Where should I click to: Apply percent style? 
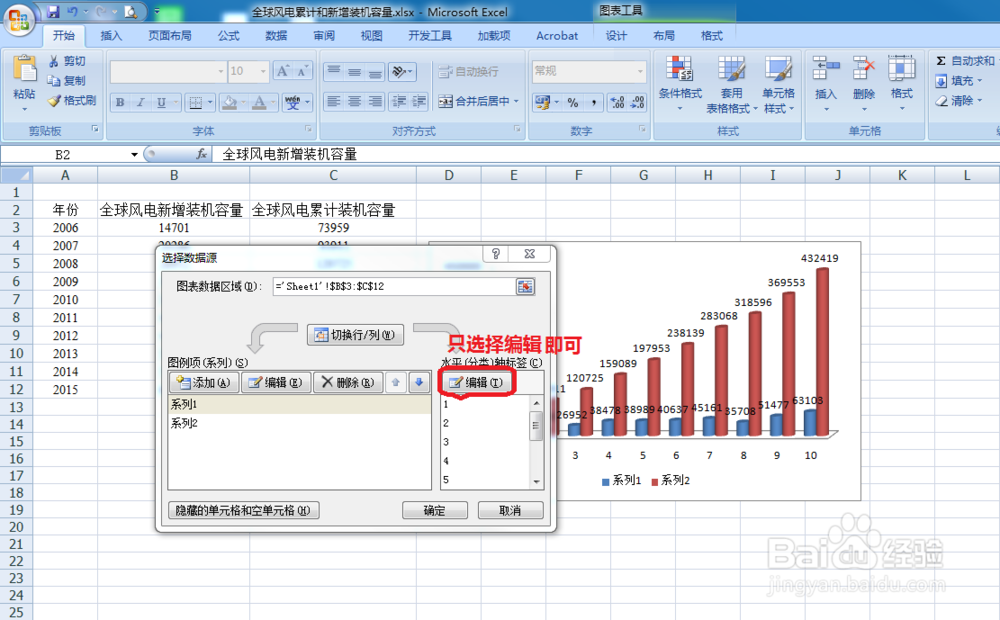click(x=573, y=102)
